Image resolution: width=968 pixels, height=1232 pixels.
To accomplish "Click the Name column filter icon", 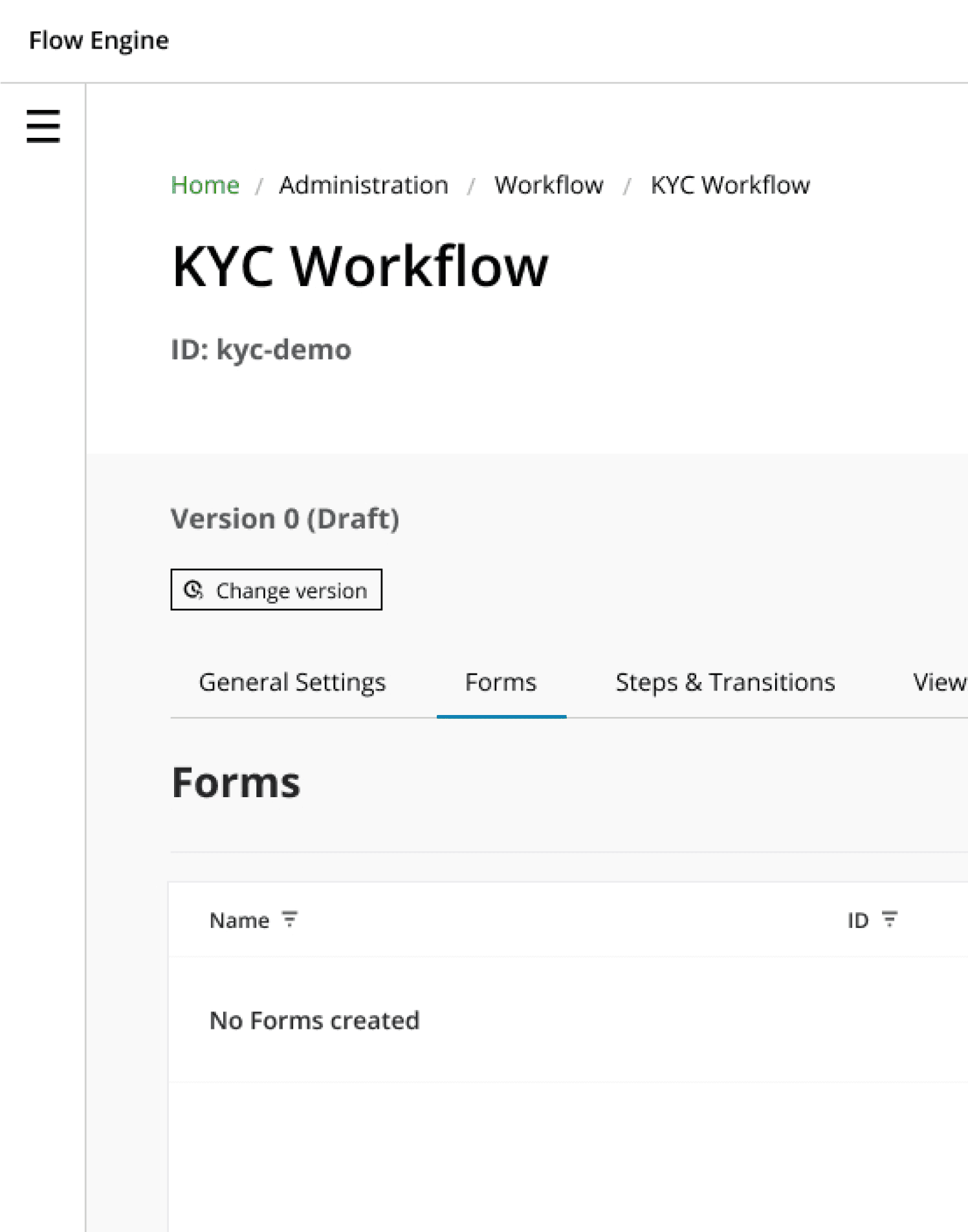I will click(x=289, y=919).
